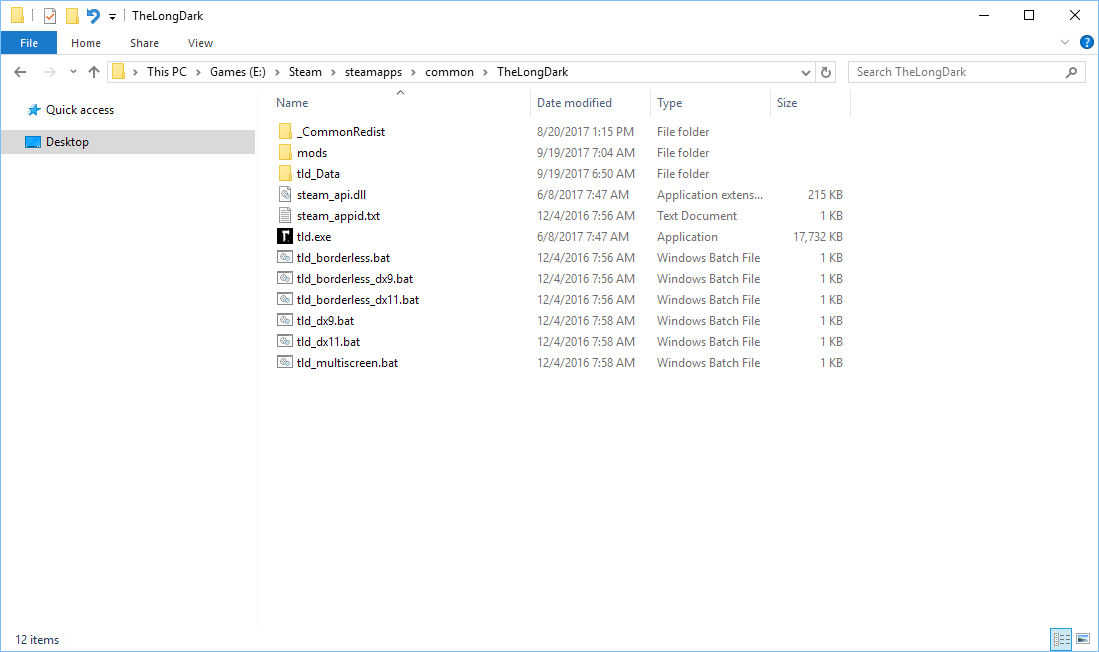The width and height of the screenshot is (1099, 652).
Task: Click the search magnifier icon
Action: click(1071, 72)
